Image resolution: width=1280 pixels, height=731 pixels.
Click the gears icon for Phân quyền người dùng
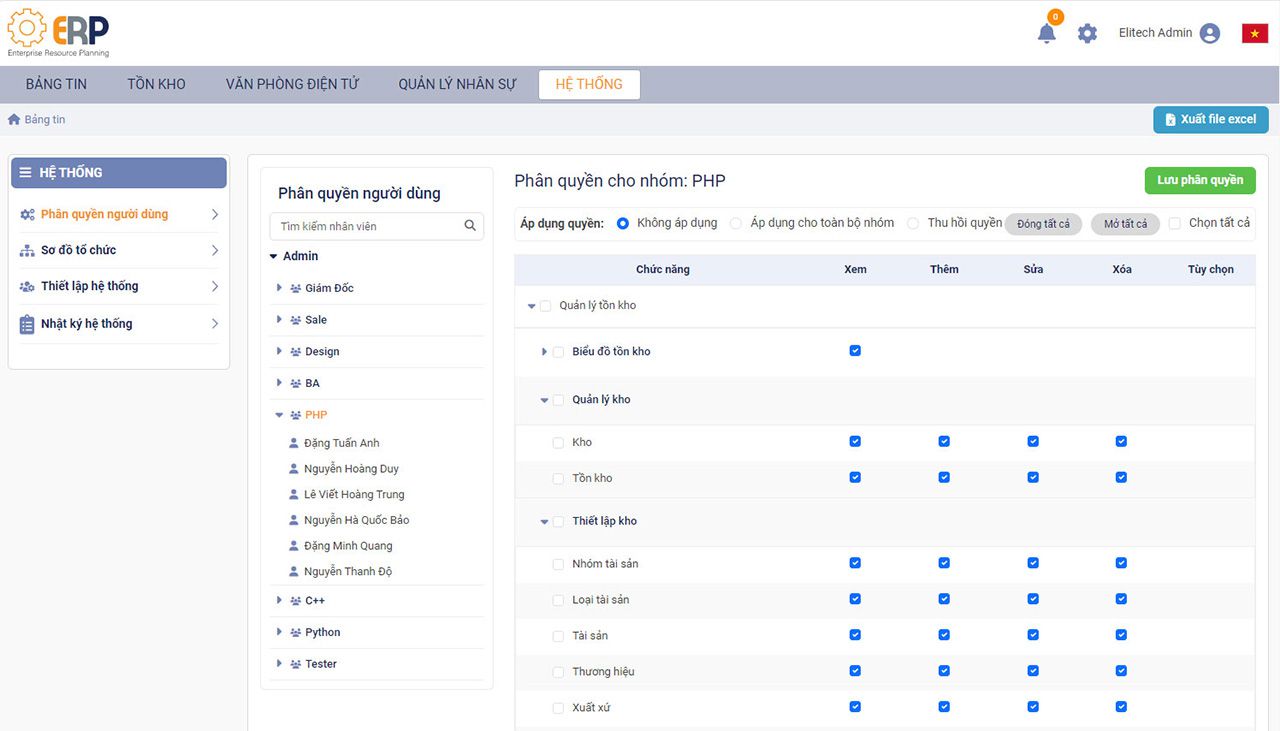[x=27, y=214]
